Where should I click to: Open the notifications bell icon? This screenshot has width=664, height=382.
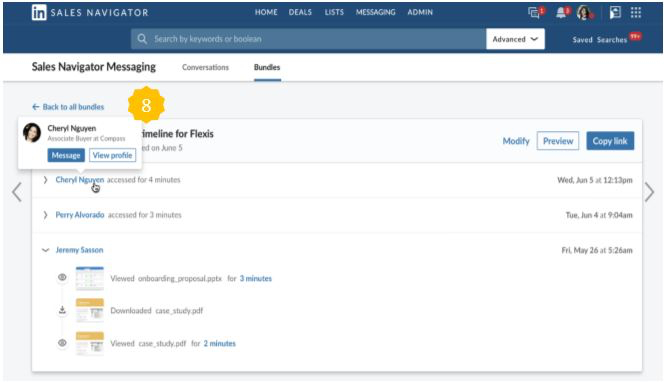(x=562, y=13)
